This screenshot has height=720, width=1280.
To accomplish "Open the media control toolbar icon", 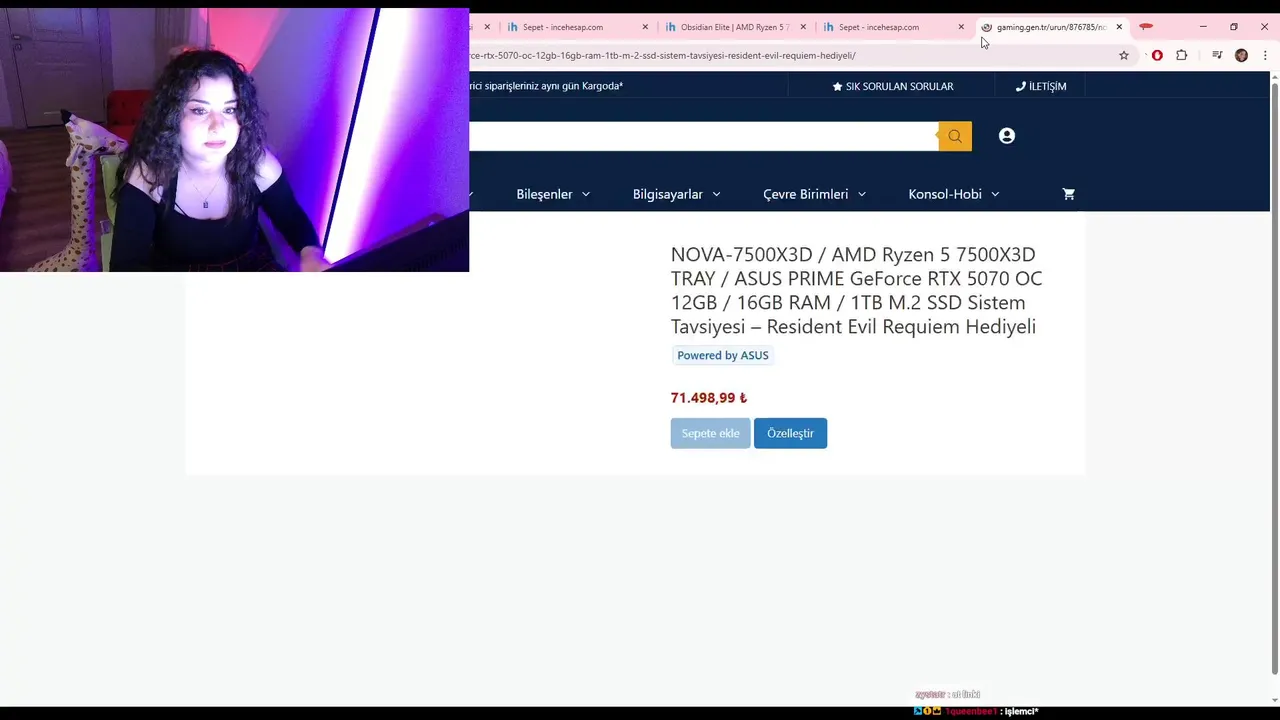I will pos(1217,55).
